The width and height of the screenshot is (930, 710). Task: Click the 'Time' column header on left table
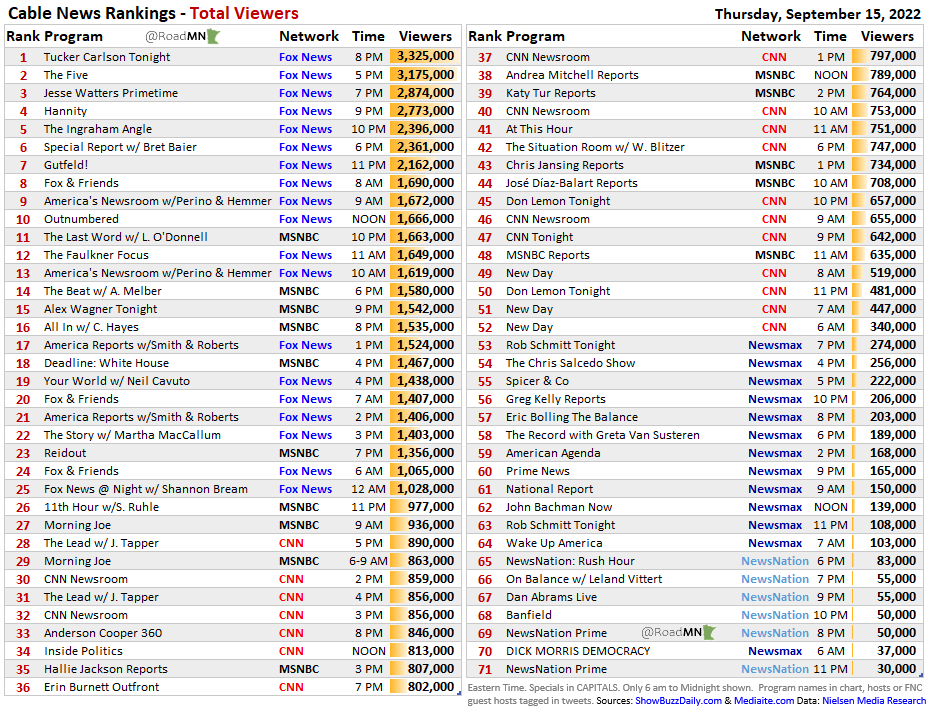coord(368,35)
